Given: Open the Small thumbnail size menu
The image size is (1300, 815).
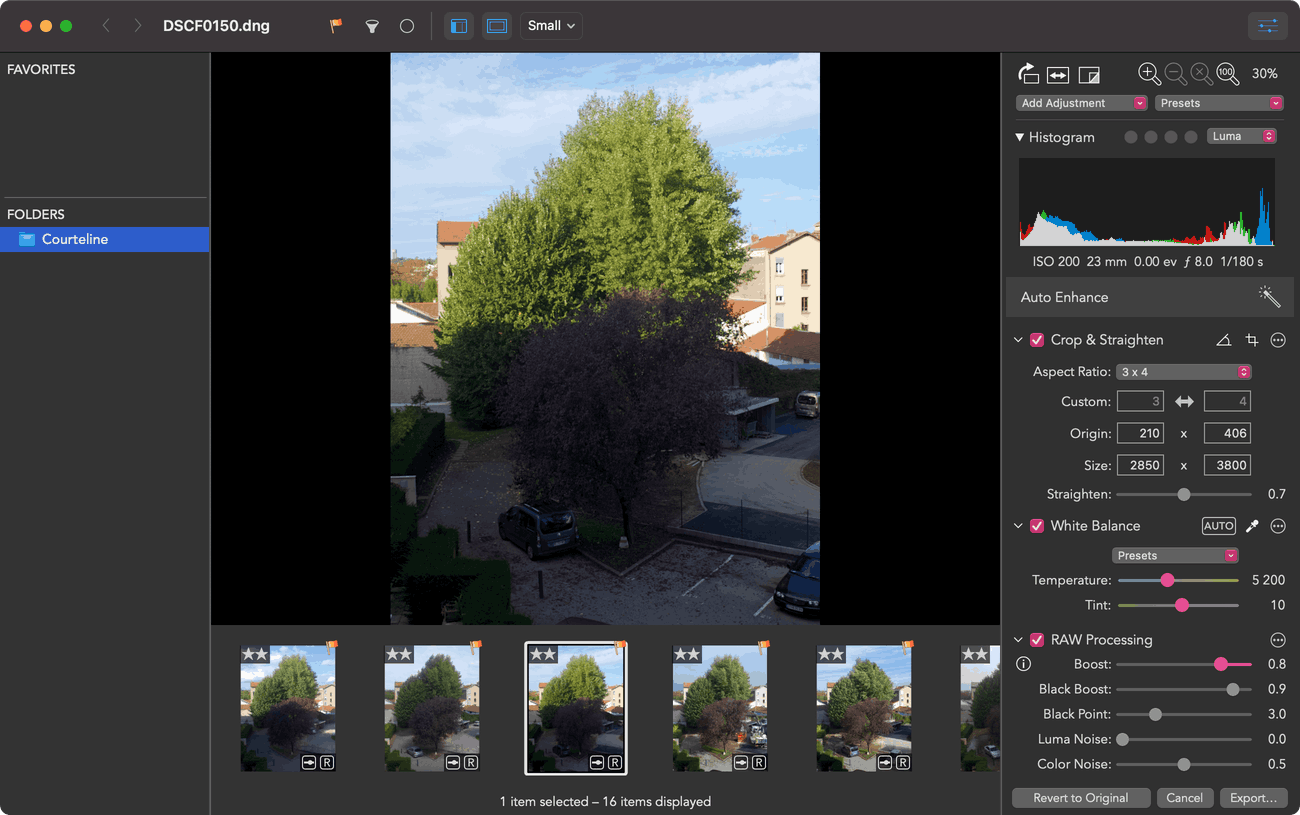Looking at the screenshot, I should tap(551, 26).
